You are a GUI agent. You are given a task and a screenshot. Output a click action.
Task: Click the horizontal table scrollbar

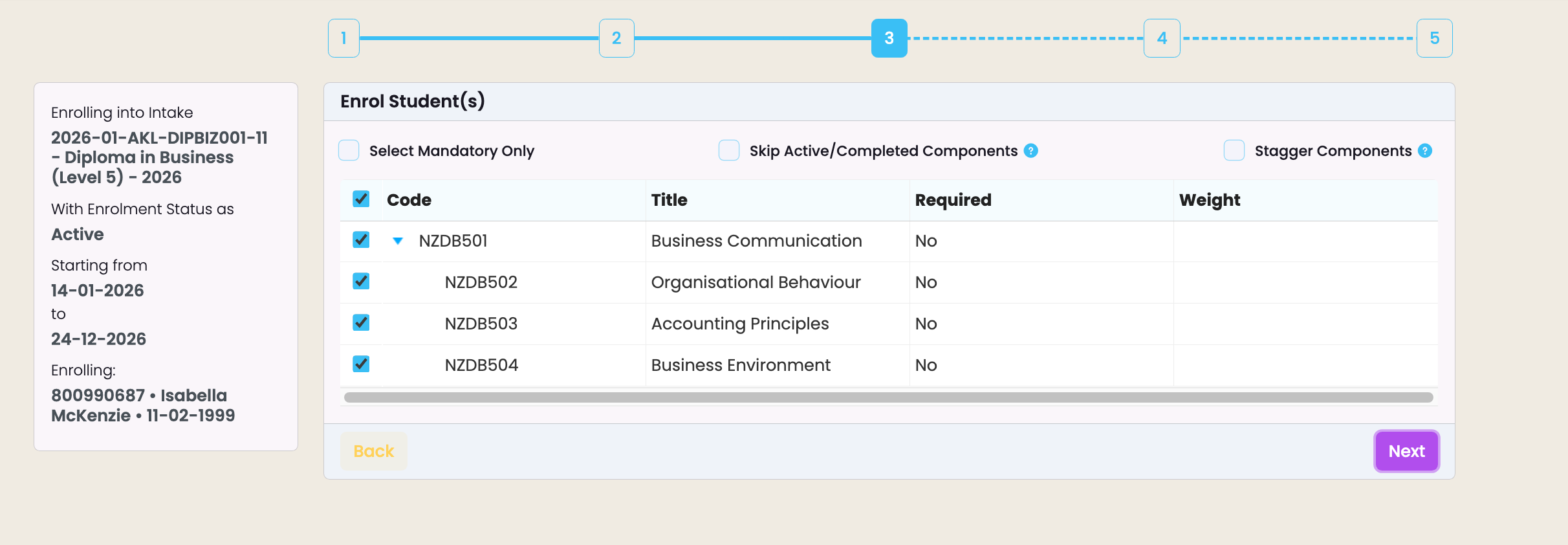[889, 397]
